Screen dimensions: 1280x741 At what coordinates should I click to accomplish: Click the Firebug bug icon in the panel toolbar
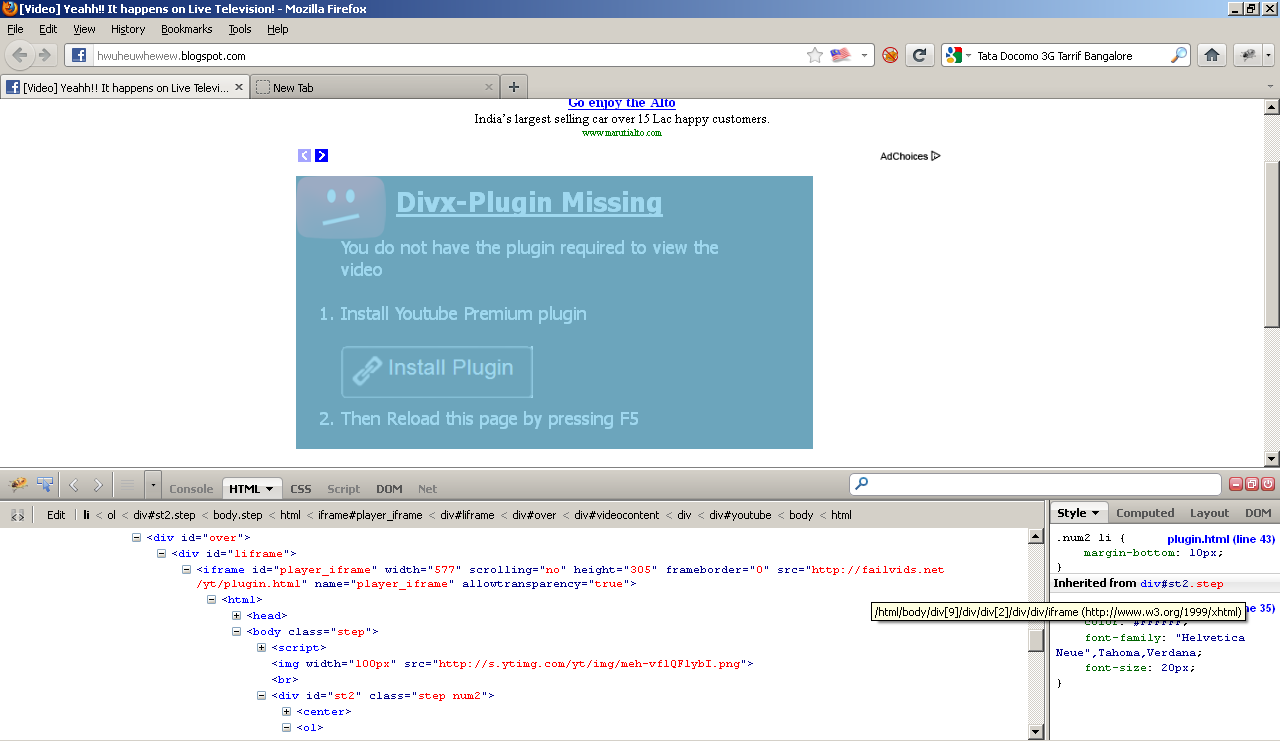[x=18, y=485]
